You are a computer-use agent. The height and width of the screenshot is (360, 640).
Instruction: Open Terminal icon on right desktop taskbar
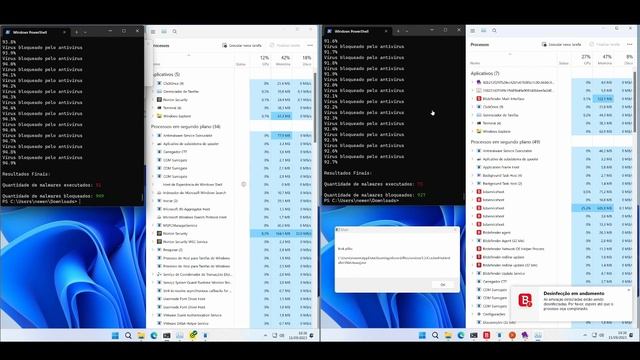[473, 336]
